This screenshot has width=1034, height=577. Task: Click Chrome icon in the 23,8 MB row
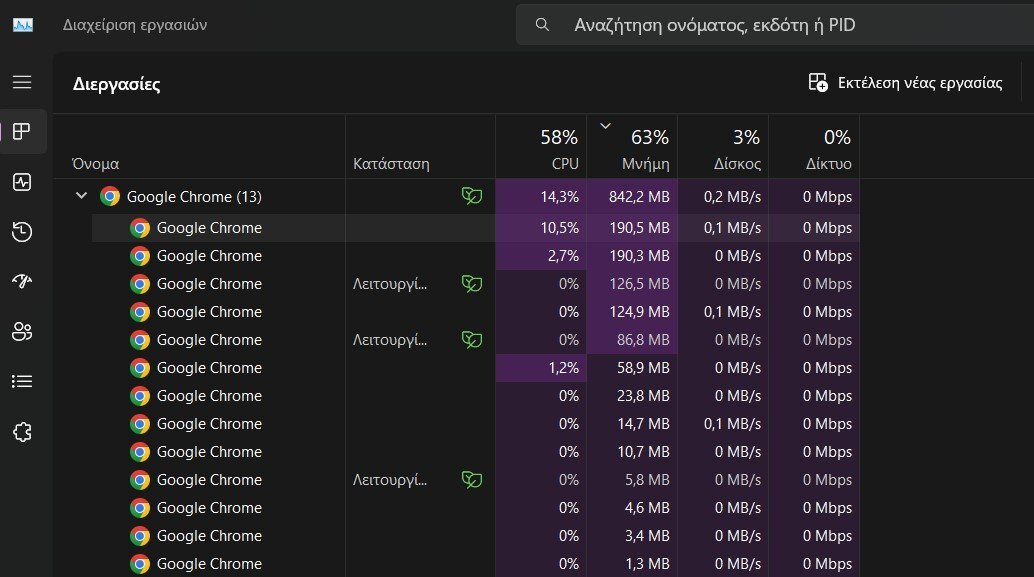[140, 396]
